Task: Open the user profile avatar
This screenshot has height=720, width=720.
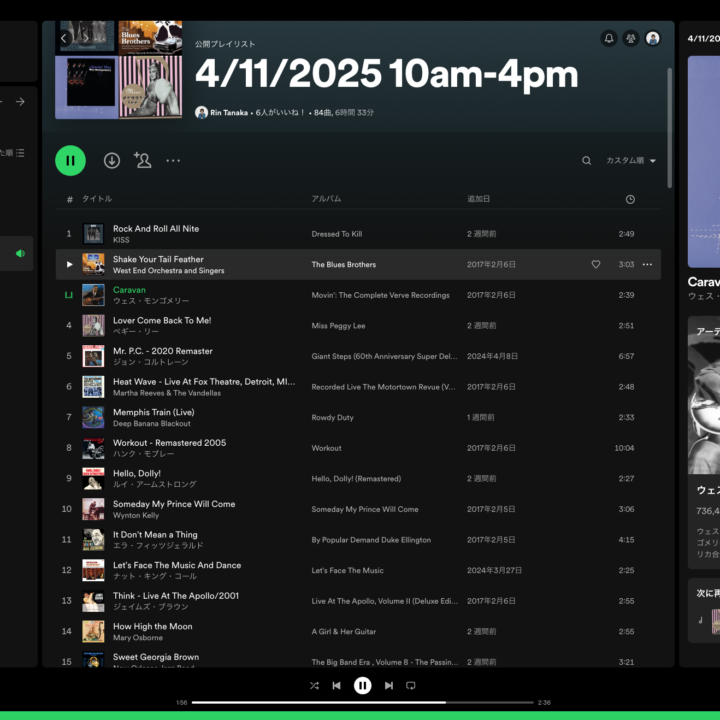Action: (x=652, y=38)
